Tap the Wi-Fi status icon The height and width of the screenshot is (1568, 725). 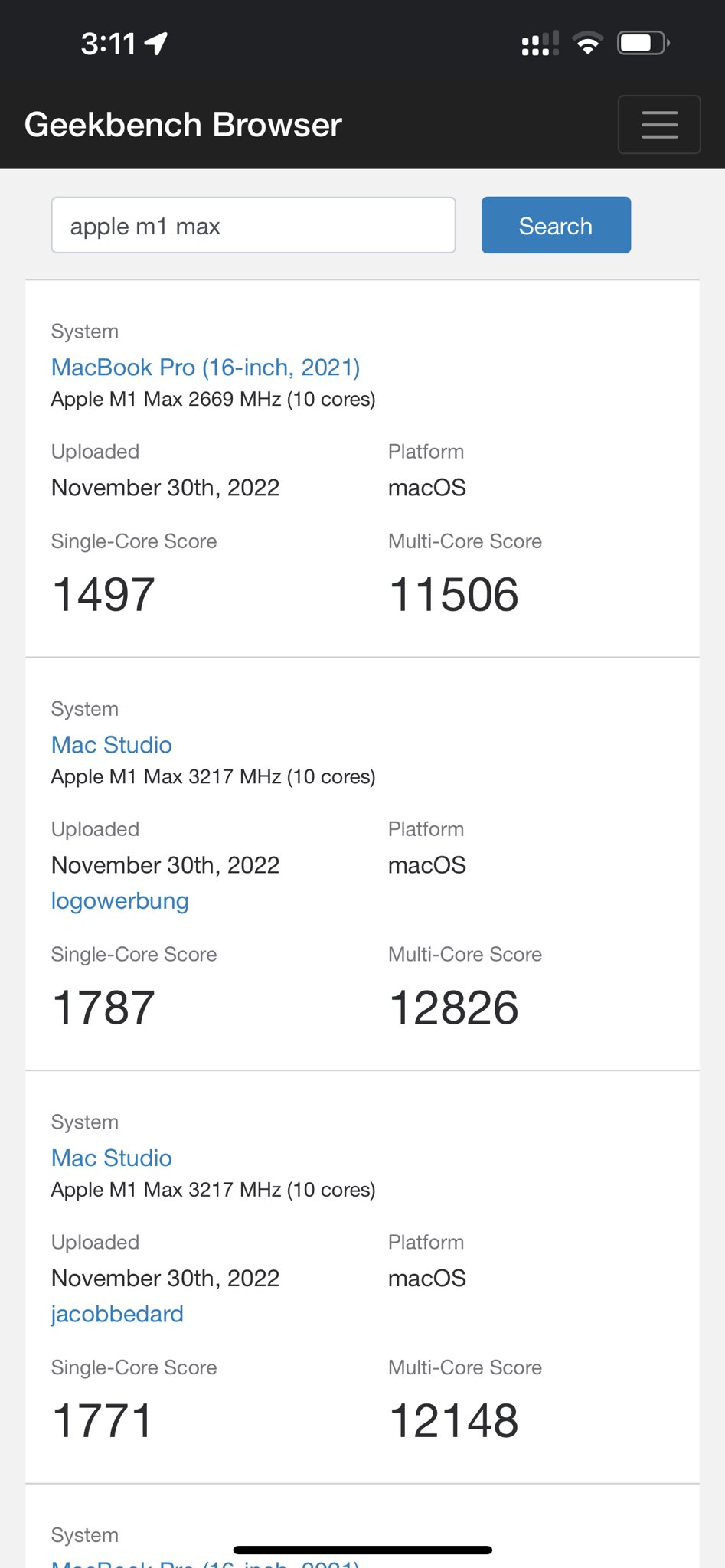tap(588, 44)
